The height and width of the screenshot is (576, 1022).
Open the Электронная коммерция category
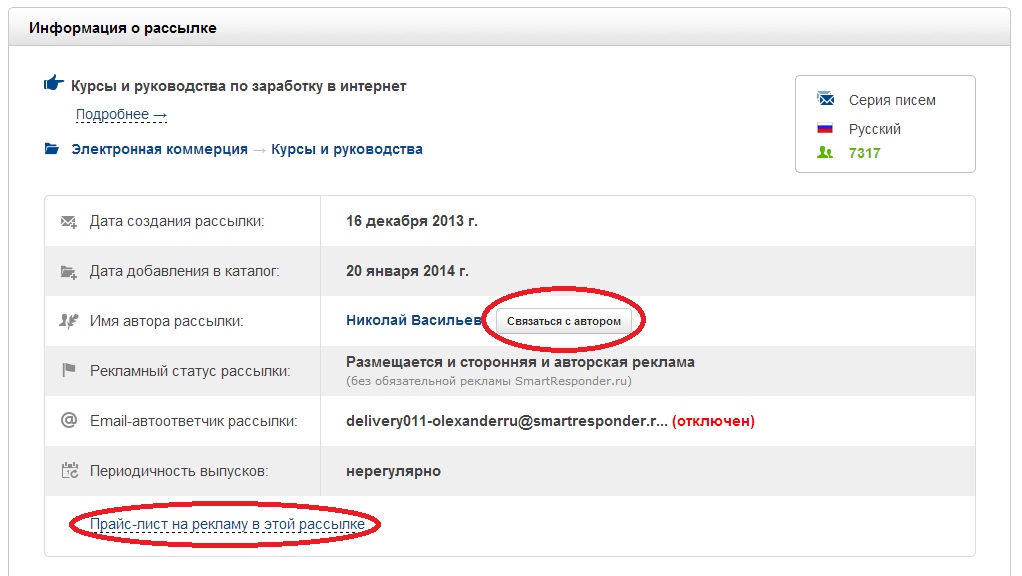click(x=160, y=149)
